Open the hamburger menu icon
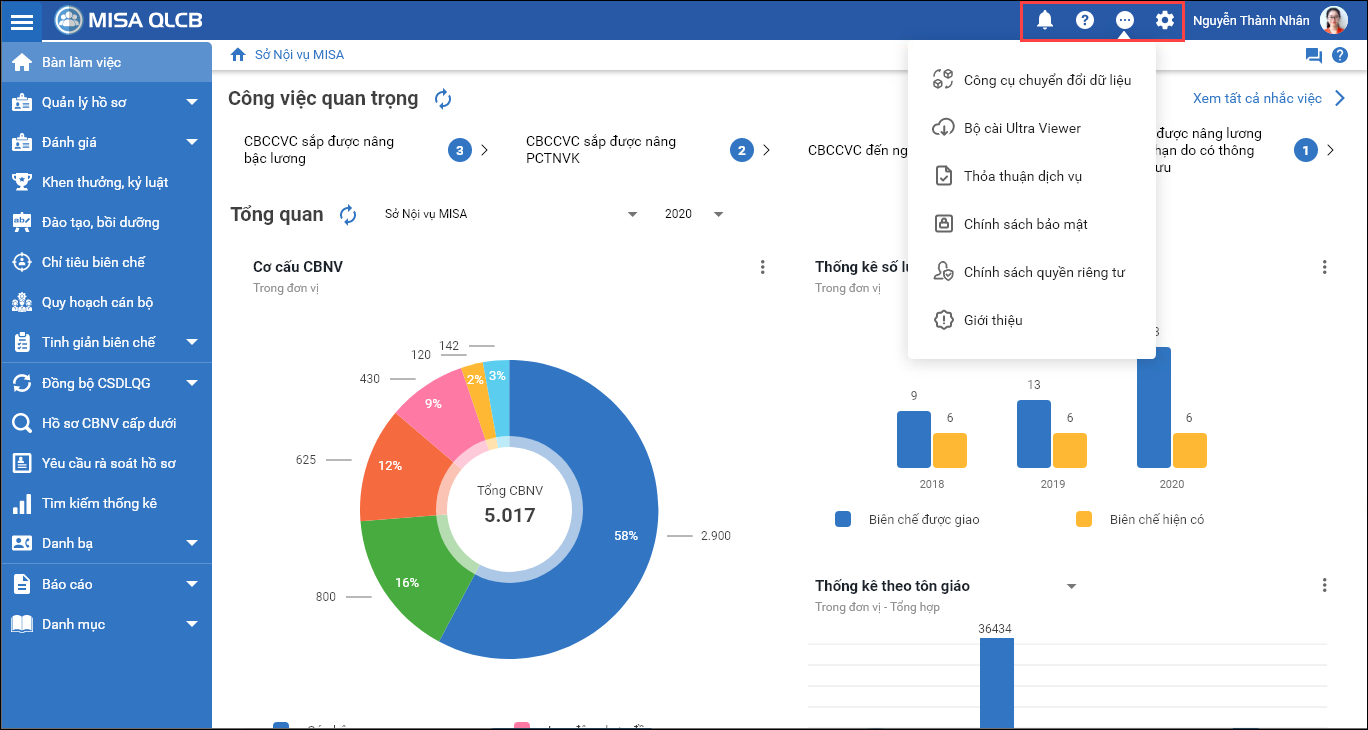Image resolution: width=1368 pixels, height=730 pixels. [21, 21]
